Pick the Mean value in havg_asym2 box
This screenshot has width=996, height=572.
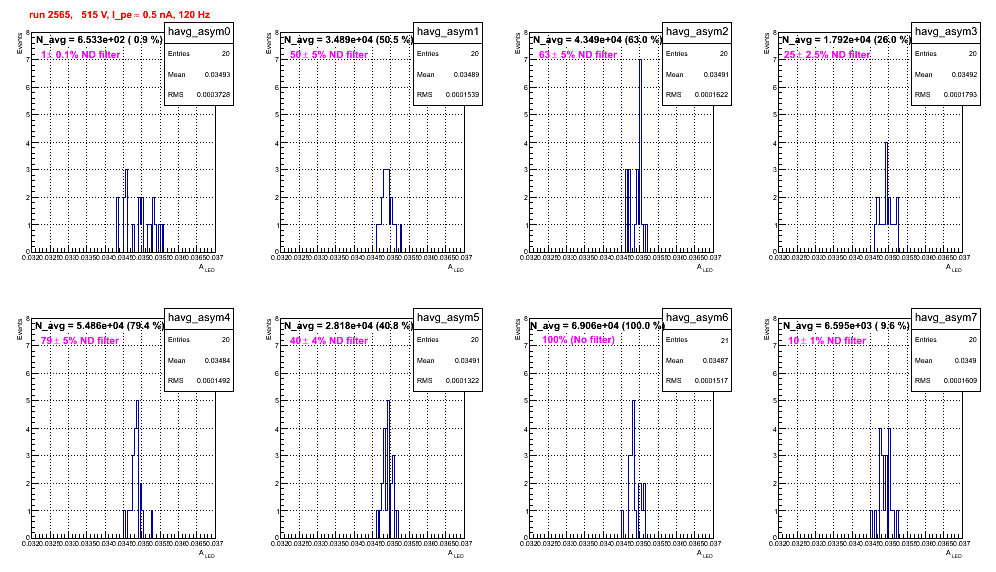point(715,74)
